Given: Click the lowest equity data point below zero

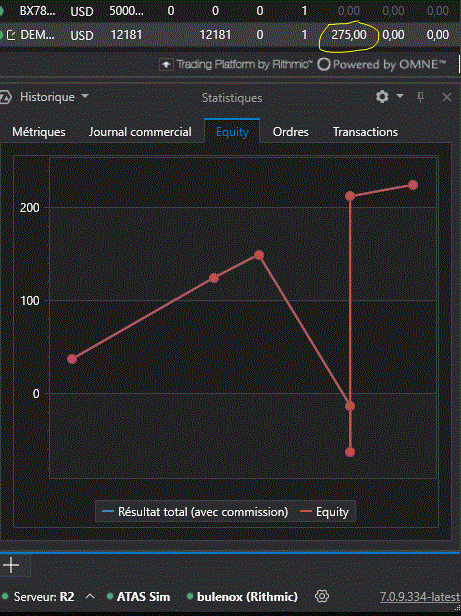Looking at the screenshot, I should coord(350,452).
